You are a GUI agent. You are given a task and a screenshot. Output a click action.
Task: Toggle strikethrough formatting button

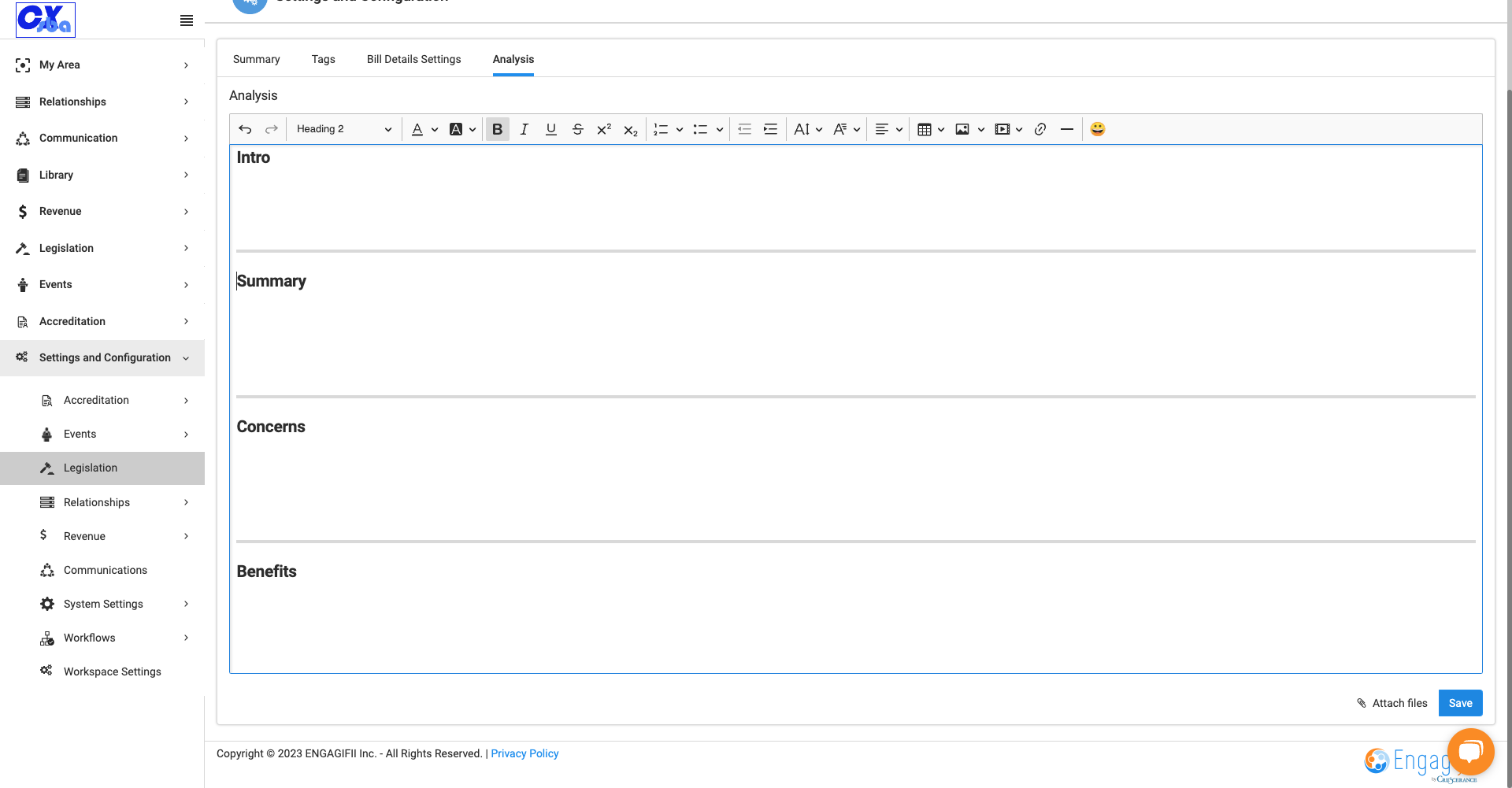(x=578, y=129)
